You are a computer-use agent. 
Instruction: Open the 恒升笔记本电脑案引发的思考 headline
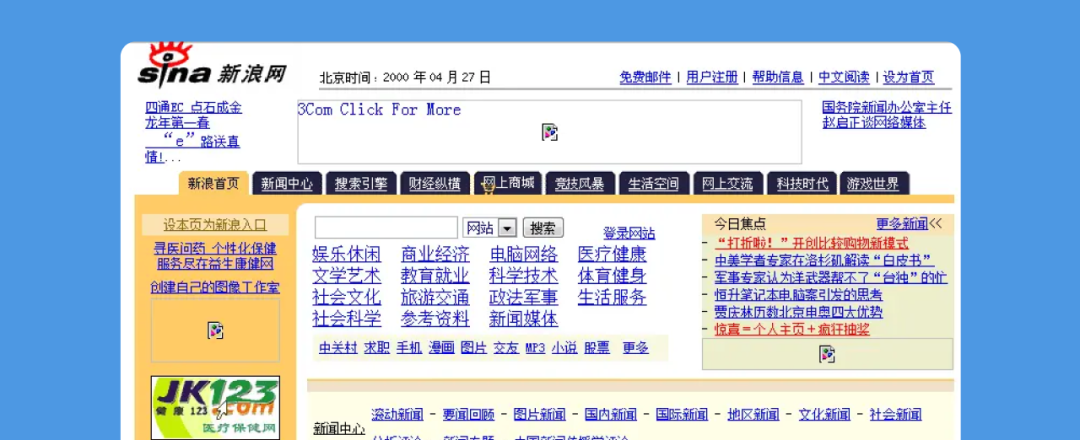click(x=798, y=295)
